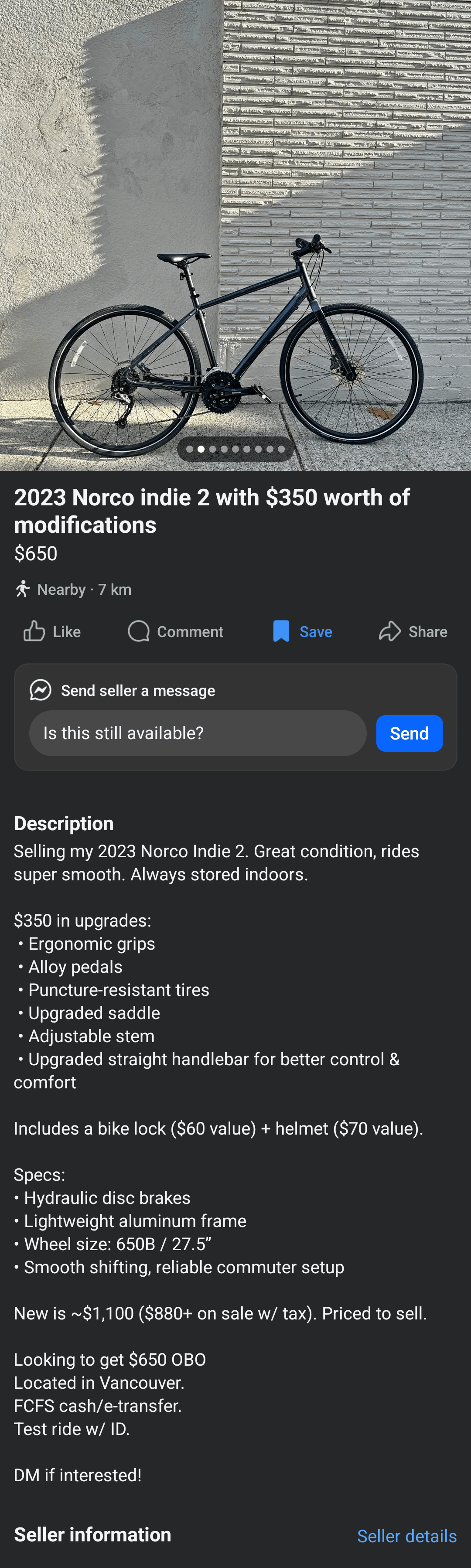Open the Norco bike photo
Screen dimensions: 471x1568
click(235, 243)
